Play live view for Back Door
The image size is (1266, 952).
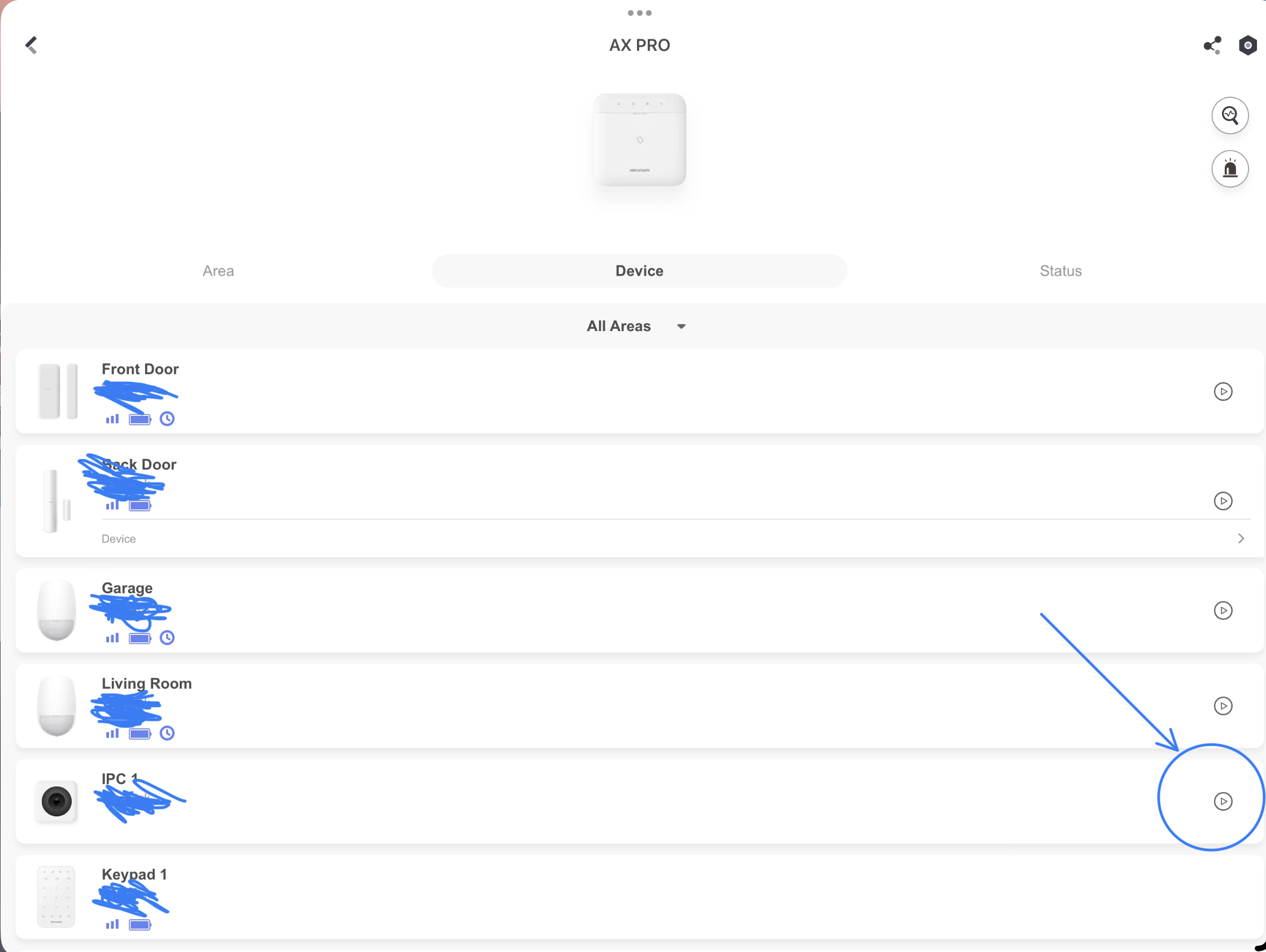coord(1222,501)
